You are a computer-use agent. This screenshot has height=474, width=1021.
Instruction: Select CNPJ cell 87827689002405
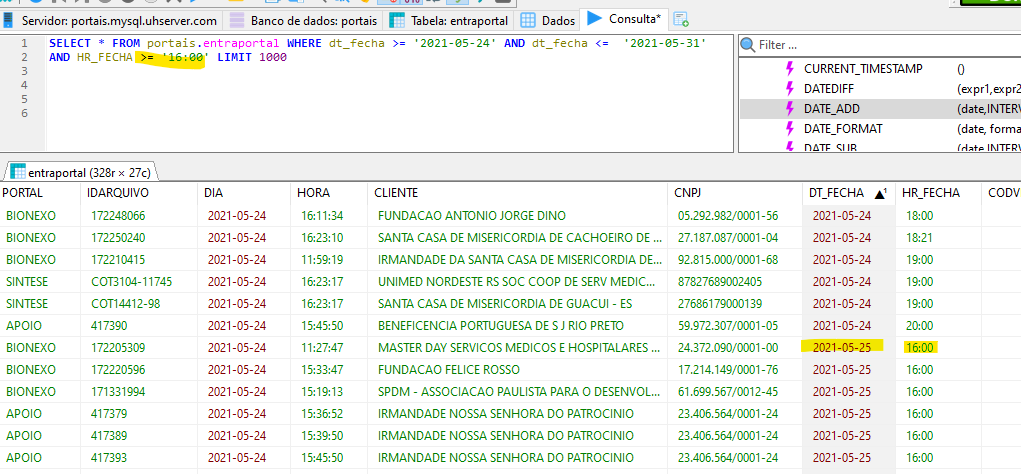pos(734,282)
